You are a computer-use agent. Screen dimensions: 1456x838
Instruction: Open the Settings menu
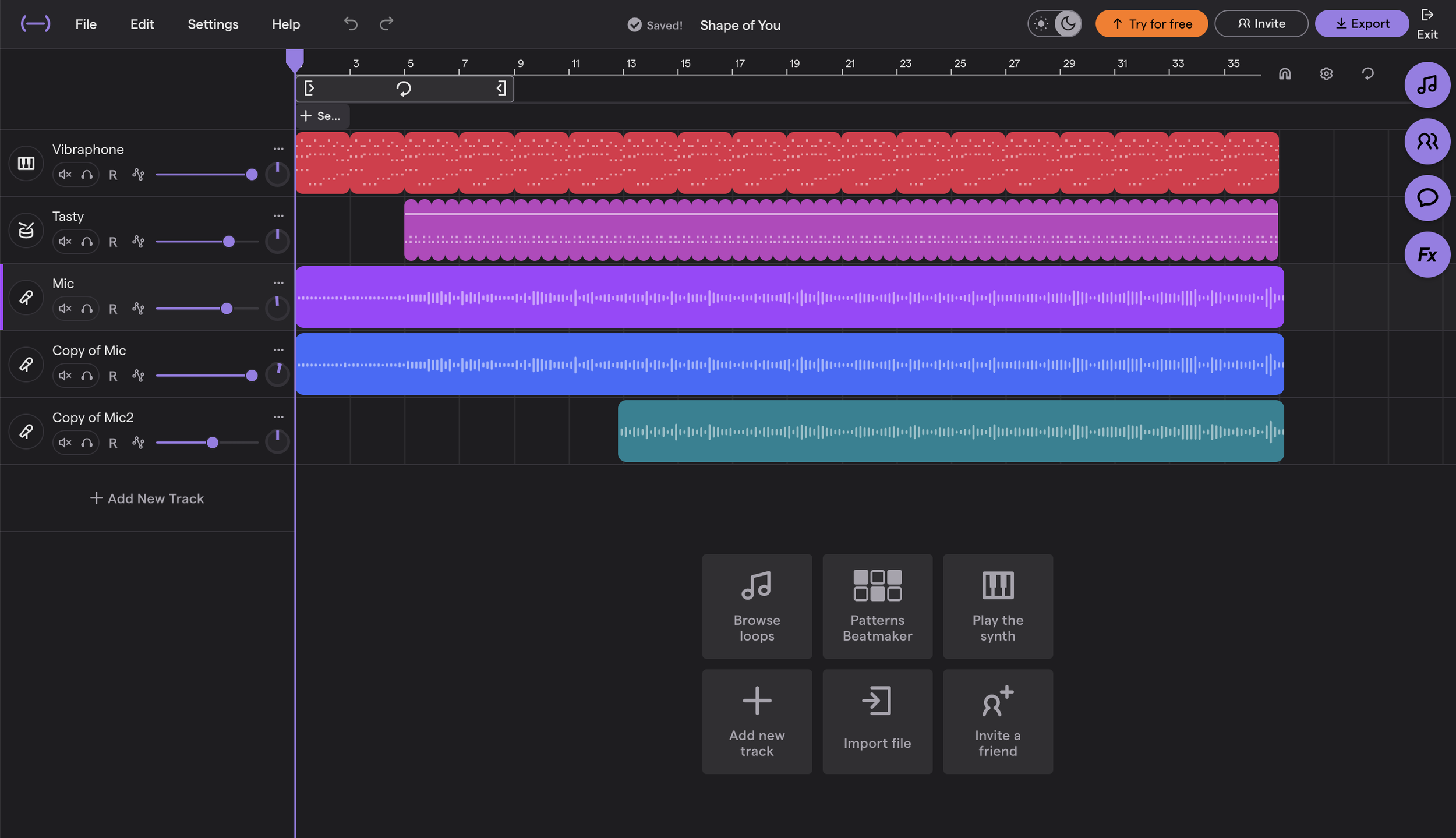[213, 24]
